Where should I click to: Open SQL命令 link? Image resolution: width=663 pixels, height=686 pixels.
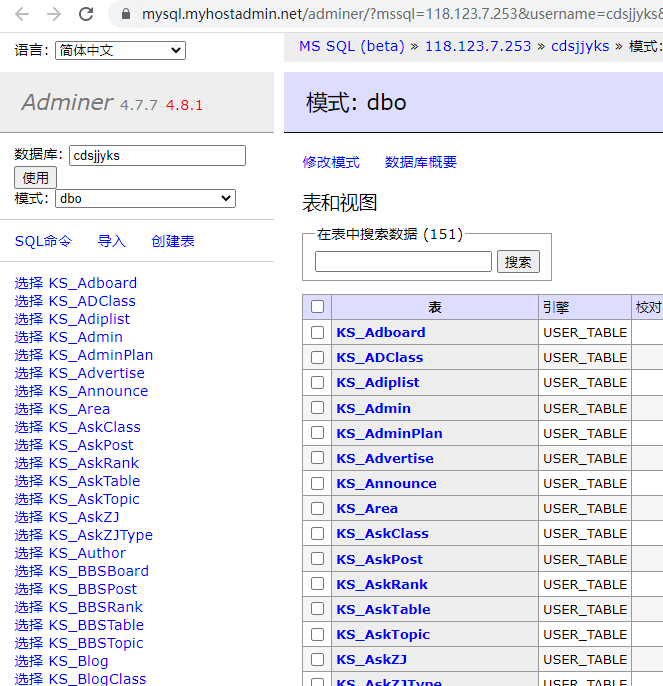(x=44, y=241)
